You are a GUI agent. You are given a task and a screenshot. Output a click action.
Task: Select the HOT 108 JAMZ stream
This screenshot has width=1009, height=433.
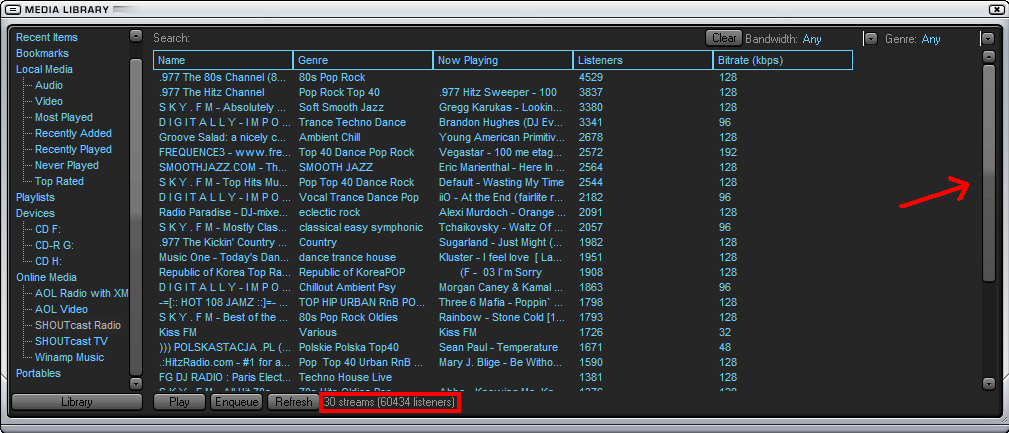[223, 302]
